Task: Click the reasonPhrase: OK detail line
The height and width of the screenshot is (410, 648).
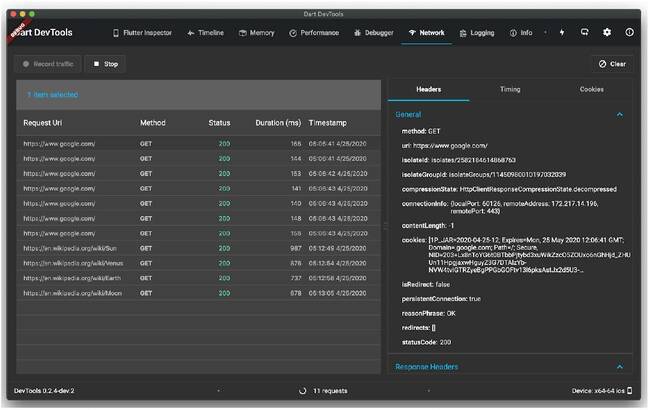Action: (429, 313)
